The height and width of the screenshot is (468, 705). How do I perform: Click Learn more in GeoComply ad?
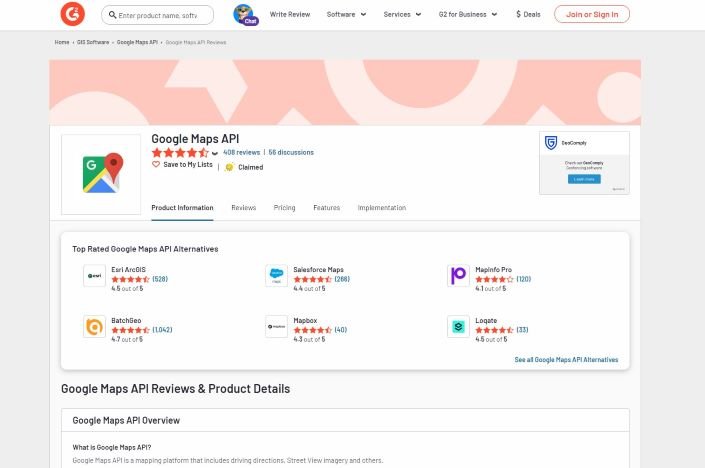(584, 179)
